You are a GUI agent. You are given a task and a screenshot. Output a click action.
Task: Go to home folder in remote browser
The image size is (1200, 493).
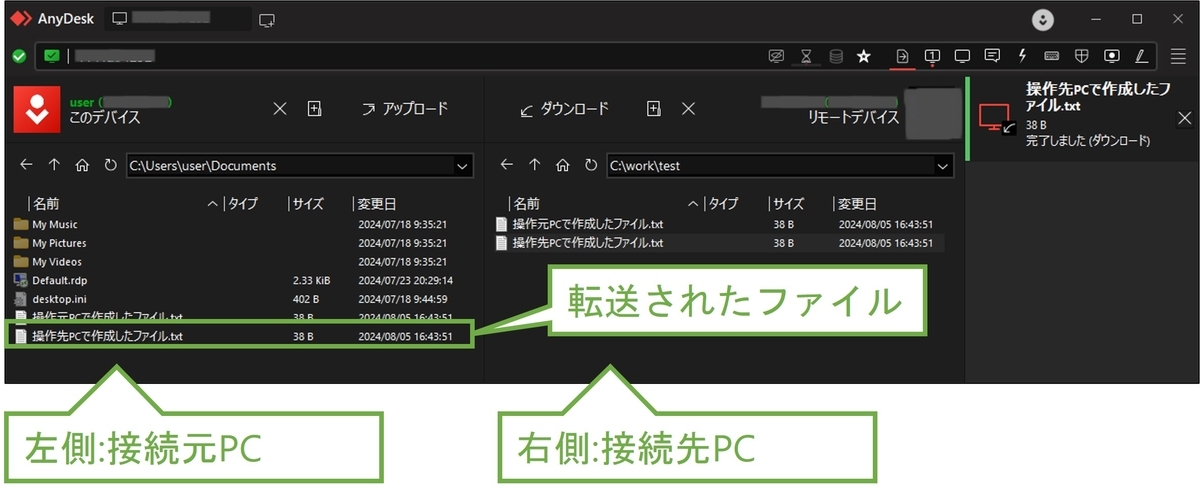(563, 165)
